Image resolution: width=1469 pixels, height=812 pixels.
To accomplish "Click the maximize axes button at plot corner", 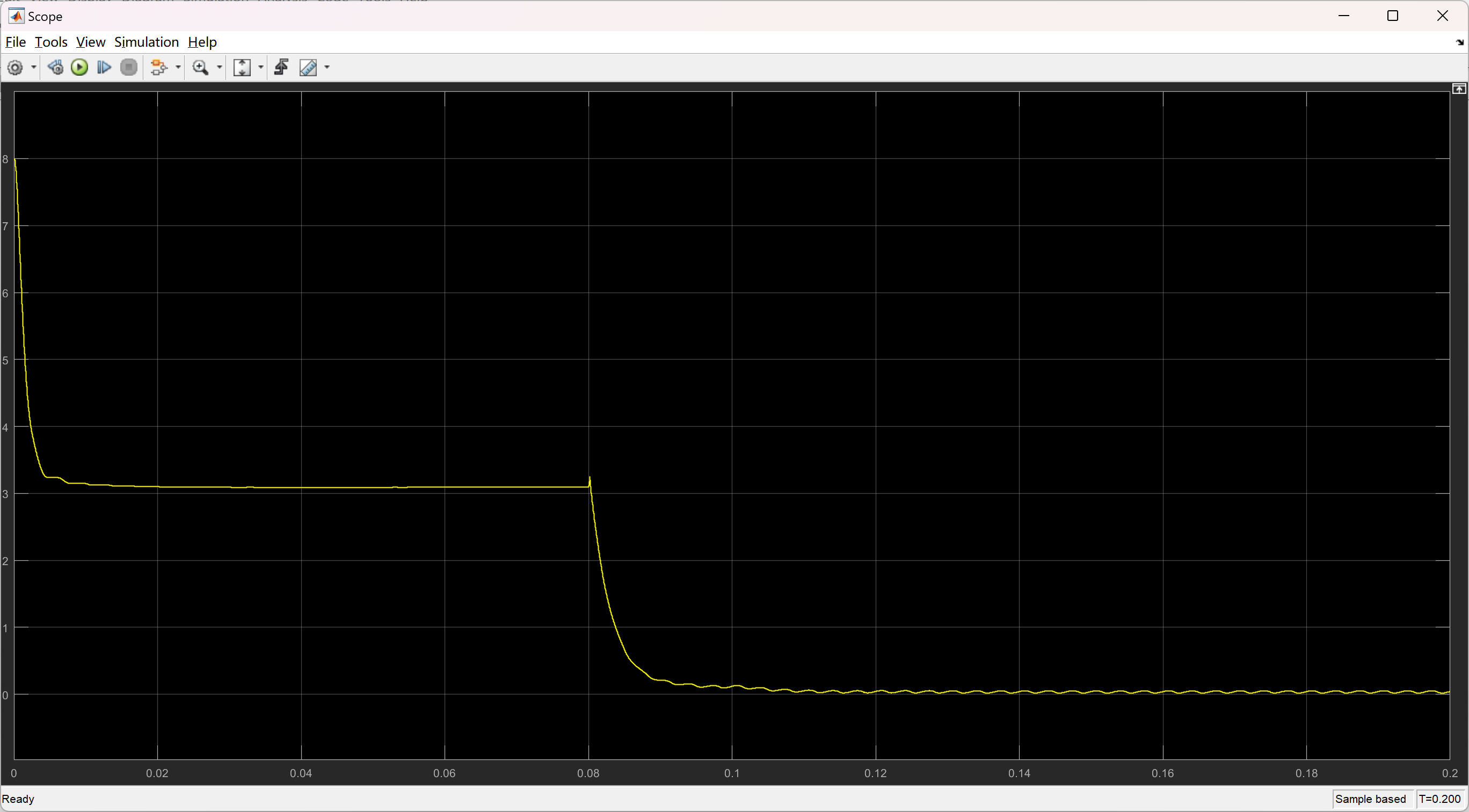I will (1459, 89).
